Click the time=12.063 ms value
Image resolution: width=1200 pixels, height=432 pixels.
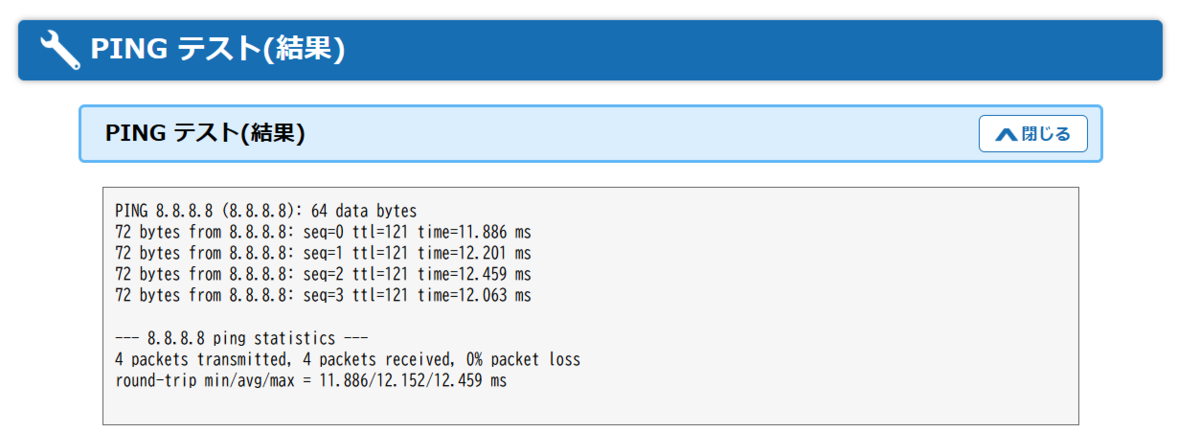point(474,295)
